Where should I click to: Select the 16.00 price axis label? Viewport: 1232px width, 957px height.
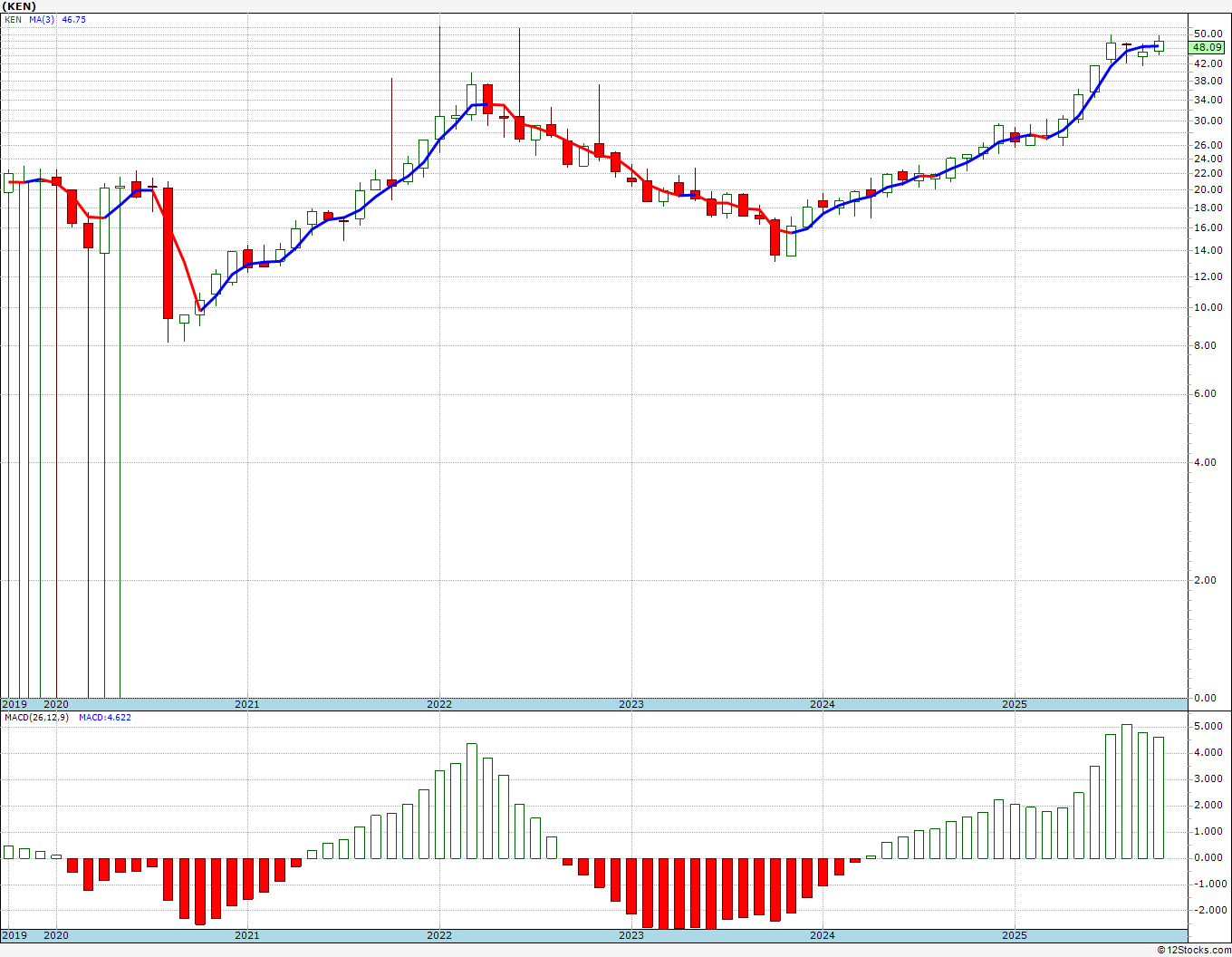click(1208, 227)
